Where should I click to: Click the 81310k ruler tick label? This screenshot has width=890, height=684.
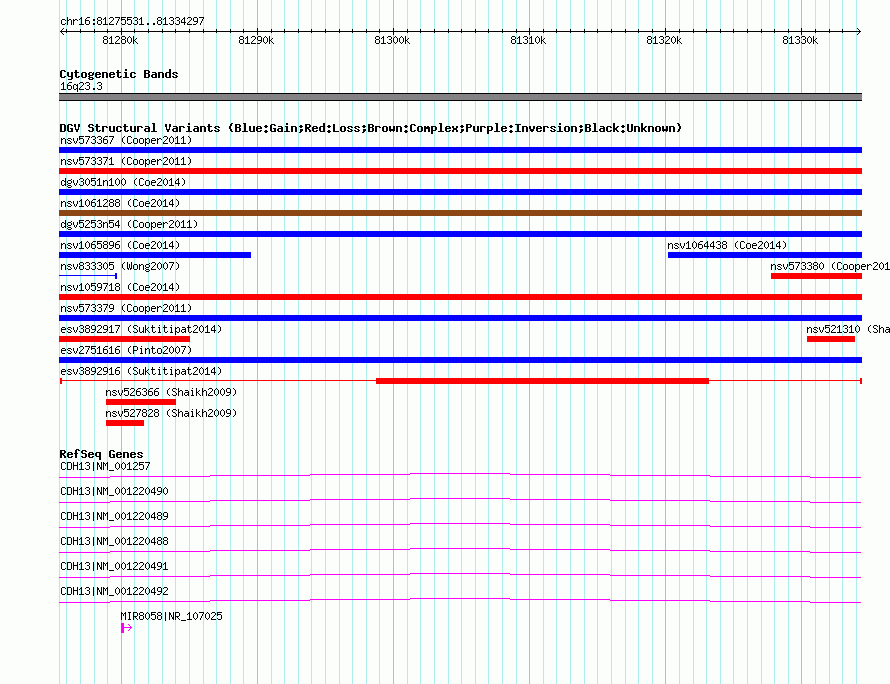pos(528,40)
